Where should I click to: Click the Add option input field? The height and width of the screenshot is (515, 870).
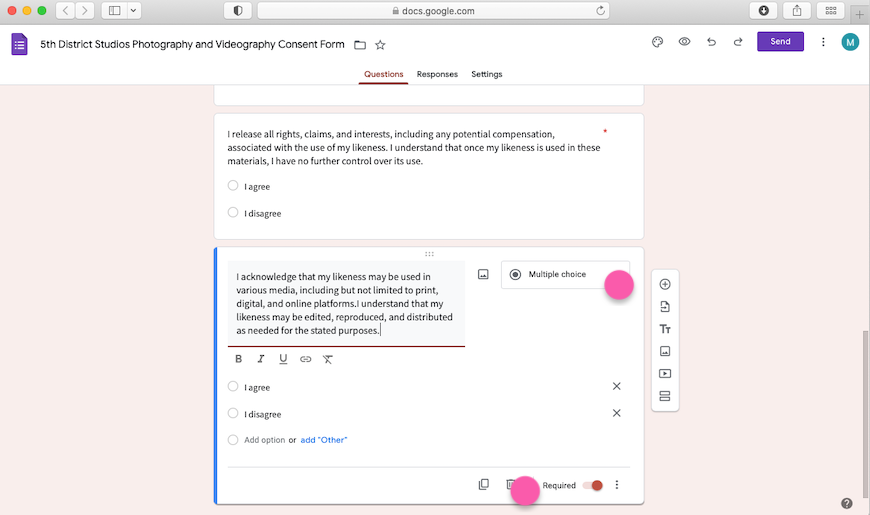[264, 440]
